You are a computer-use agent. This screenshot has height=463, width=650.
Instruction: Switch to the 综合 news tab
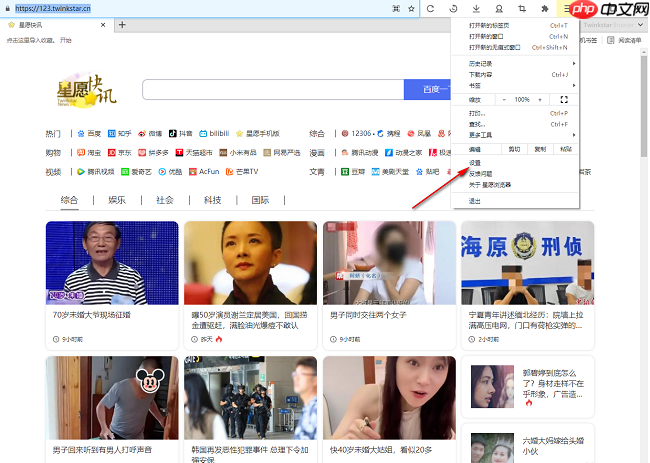[x=69, y=200]
